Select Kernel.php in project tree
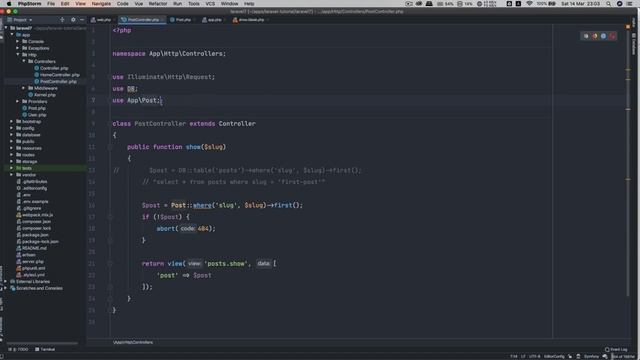The image size is (640, 360). tap(42, 95)
